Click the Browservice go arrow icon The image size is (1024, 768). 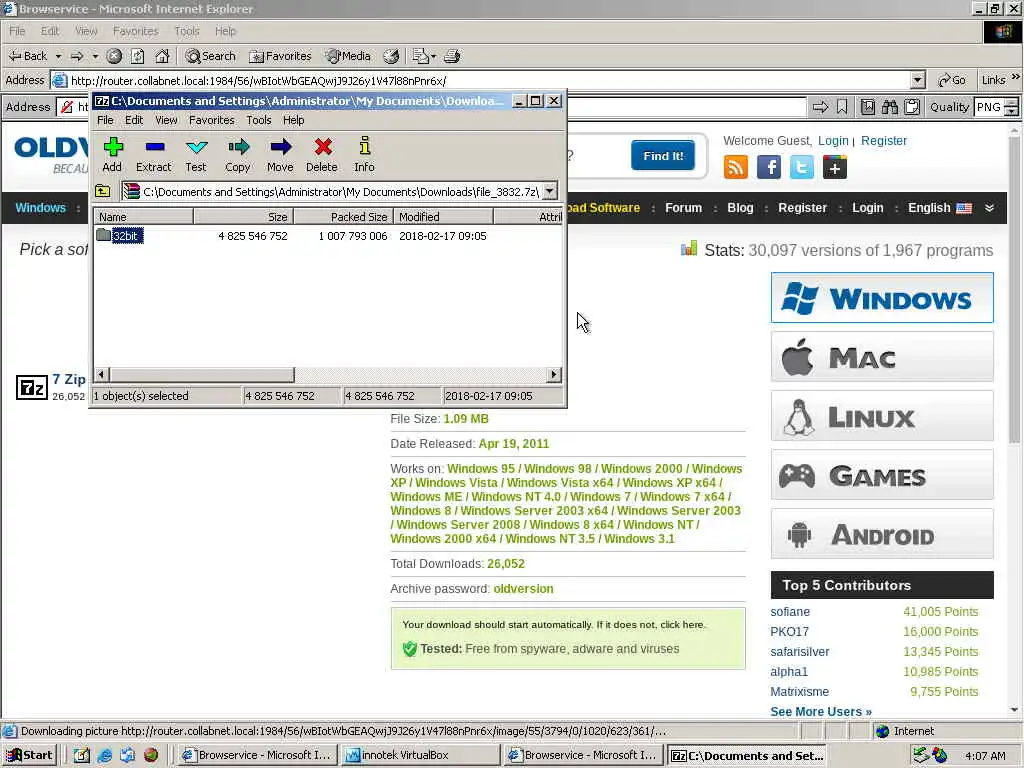click(820, 107)
